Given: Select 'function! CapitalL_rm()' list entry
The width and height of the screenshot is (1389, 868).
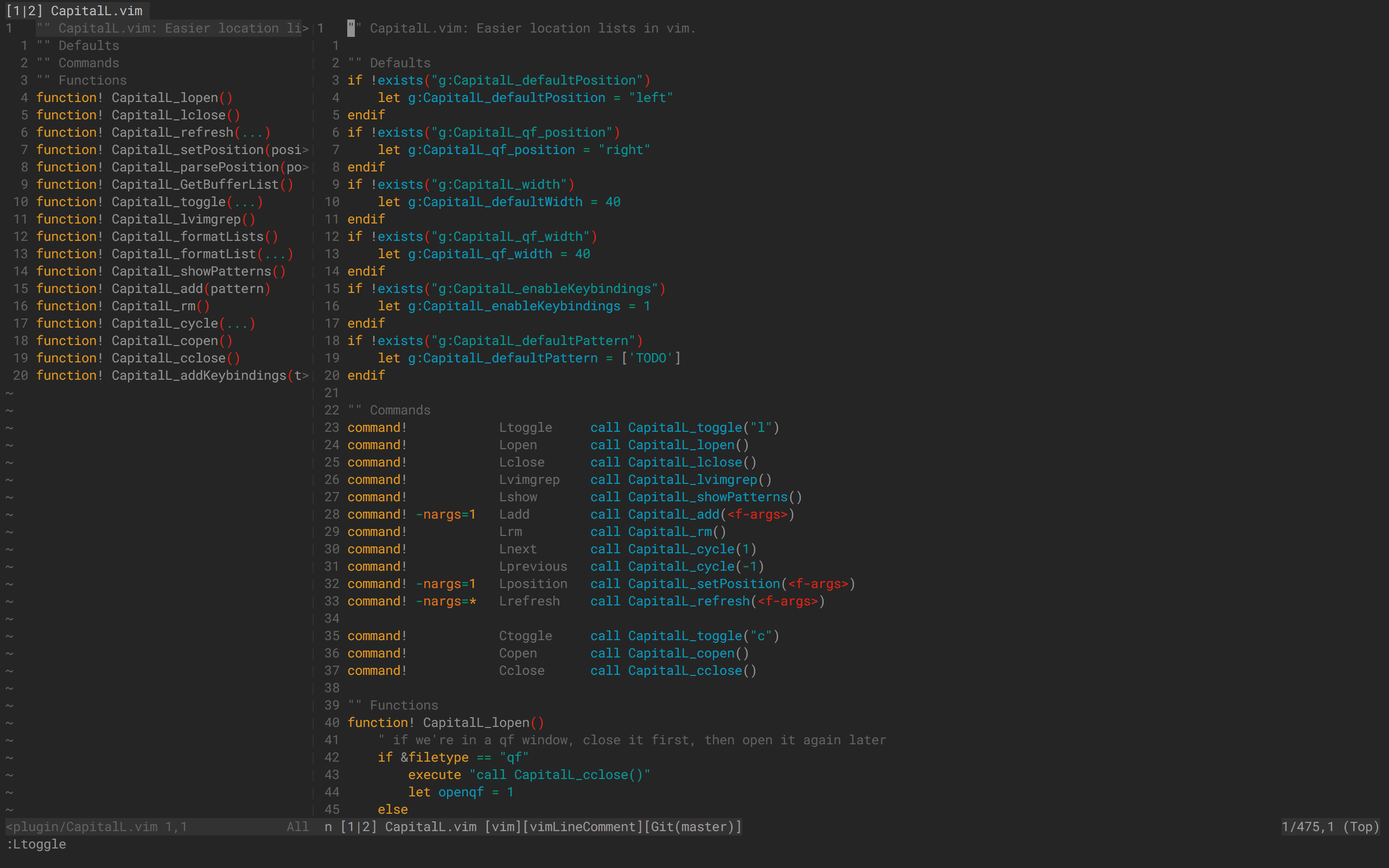Looking at the screenshot, I should tap(123, 306).
